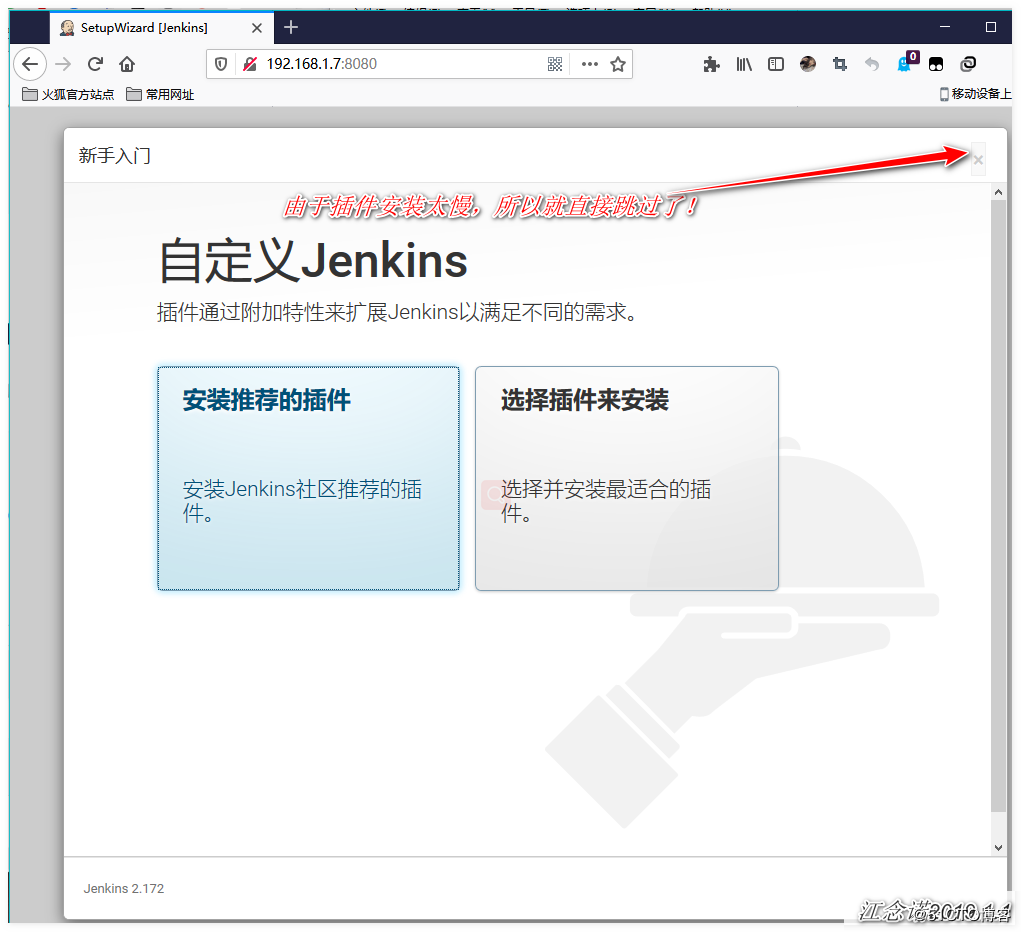Open the 常用网址 bookmark folder
1021x932 pixels.
click(160, 94)
